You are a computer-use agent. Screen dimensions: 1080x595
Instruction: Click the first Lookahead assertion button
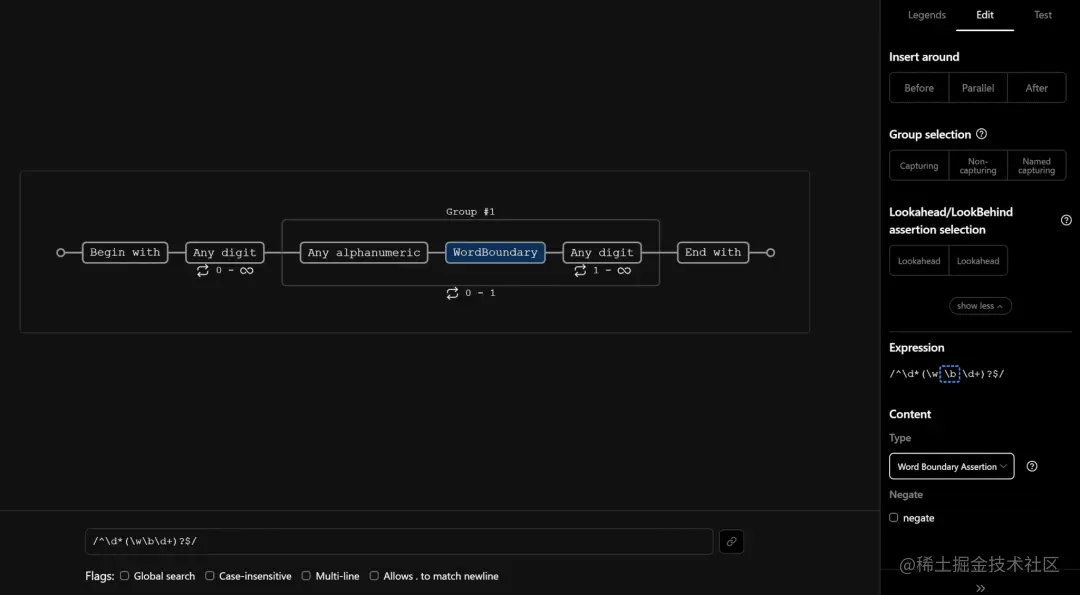[919, 261]
